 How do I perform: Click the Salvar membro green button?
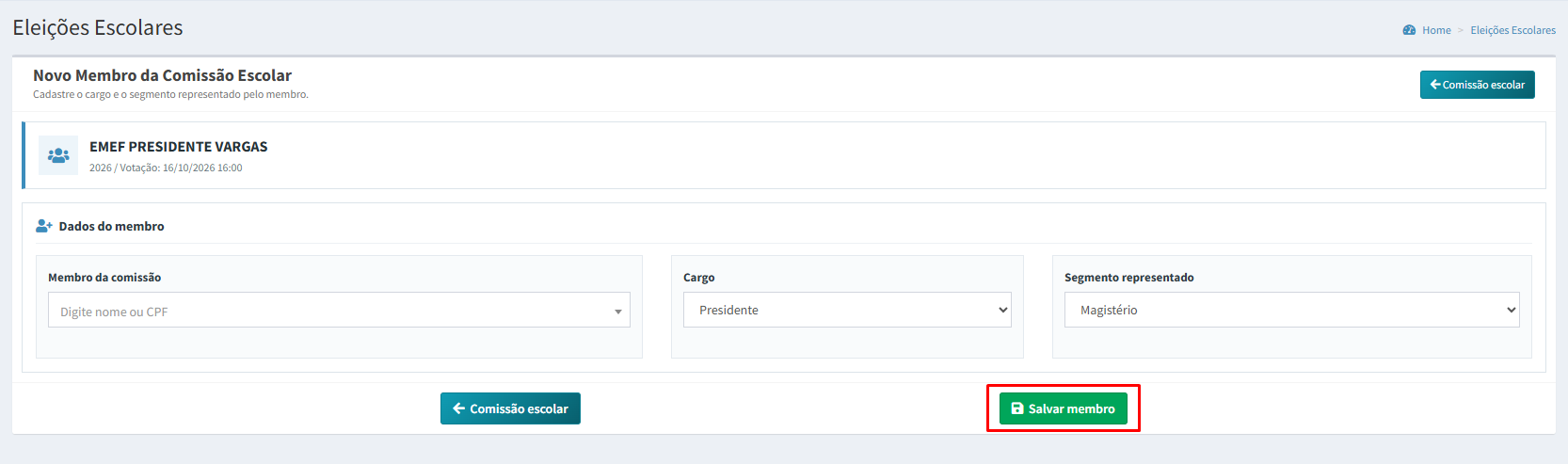[x=1063, y=408]
